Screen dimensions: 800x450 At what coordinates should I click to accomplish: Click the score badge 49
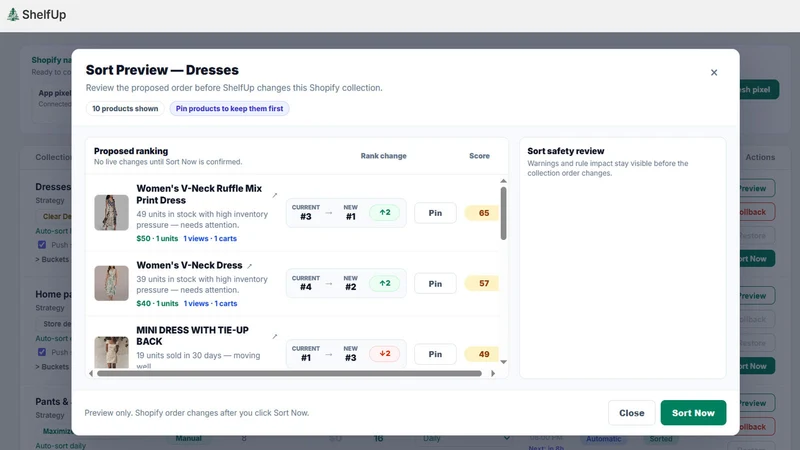coord(482,354)
